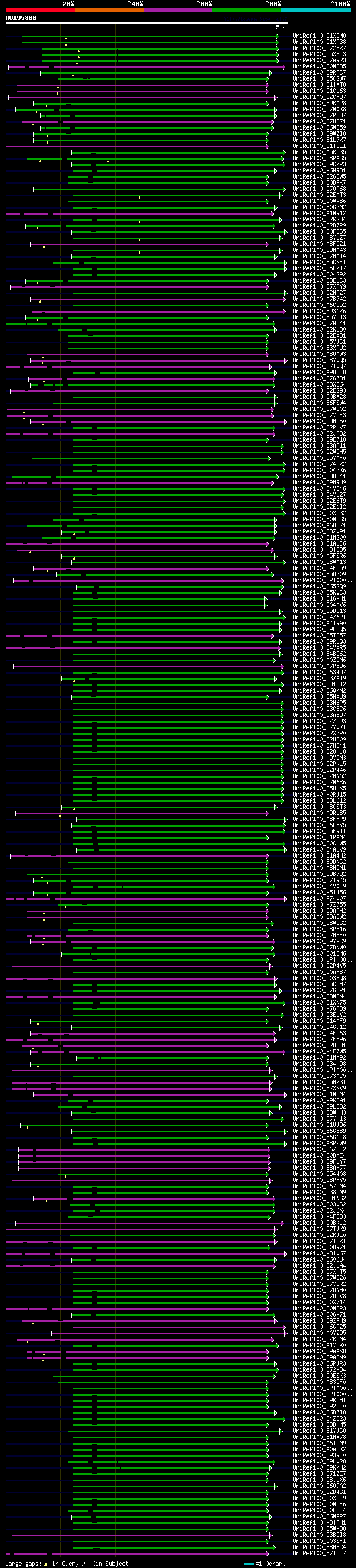
Task: Select hit label UniRef100_Q038Q8
Action: point(319,977)
